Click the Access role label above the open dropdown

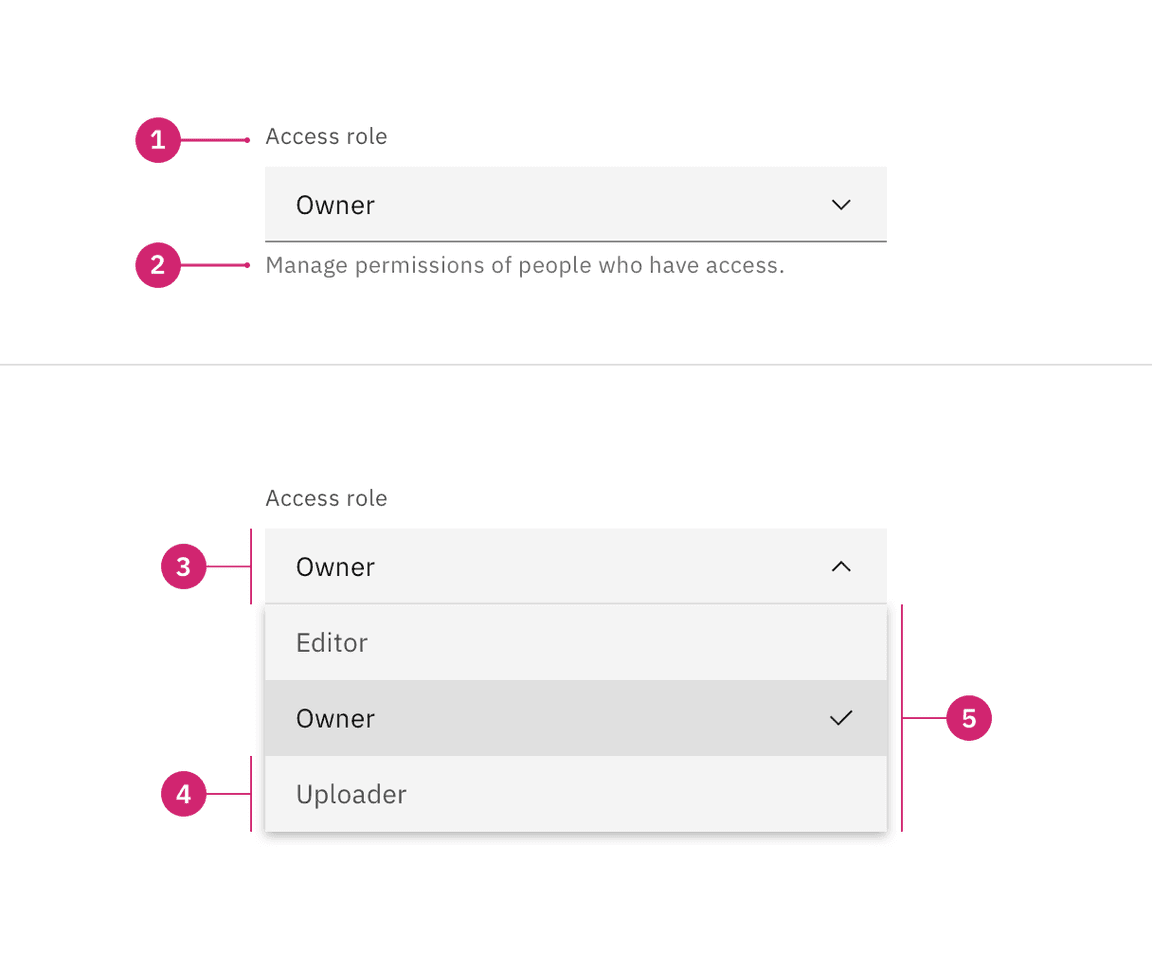[x=326, y=499]
